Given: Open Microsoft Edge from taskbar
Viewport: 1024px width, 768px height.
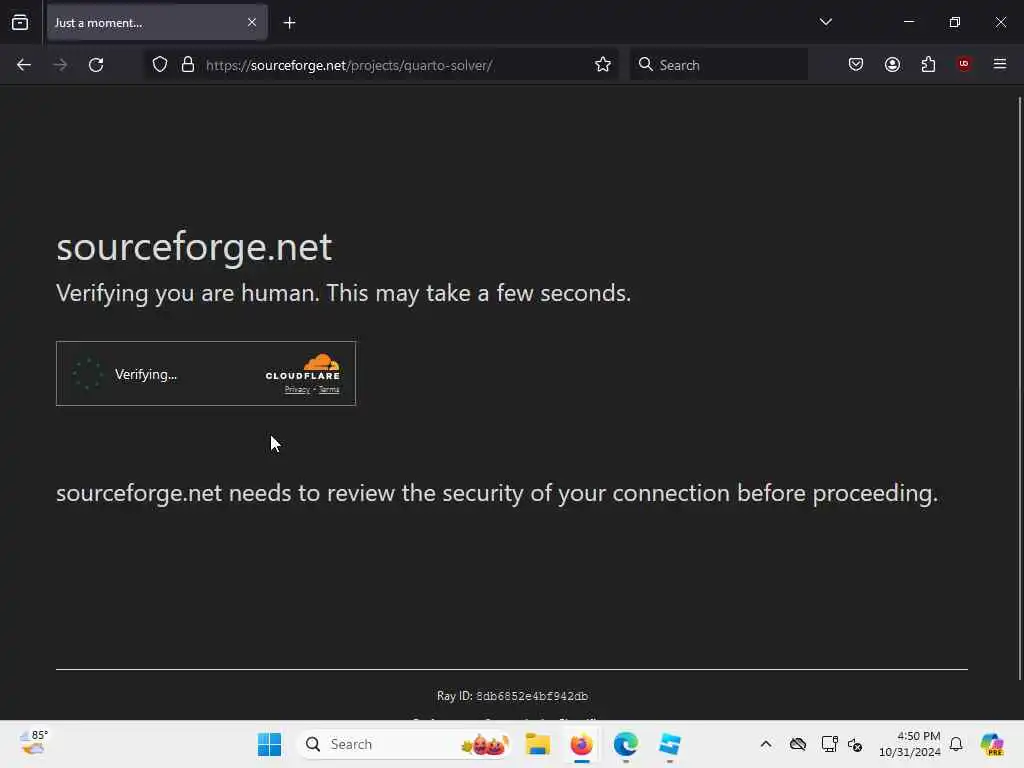Looking at the screenshot, I should (626, 744).
